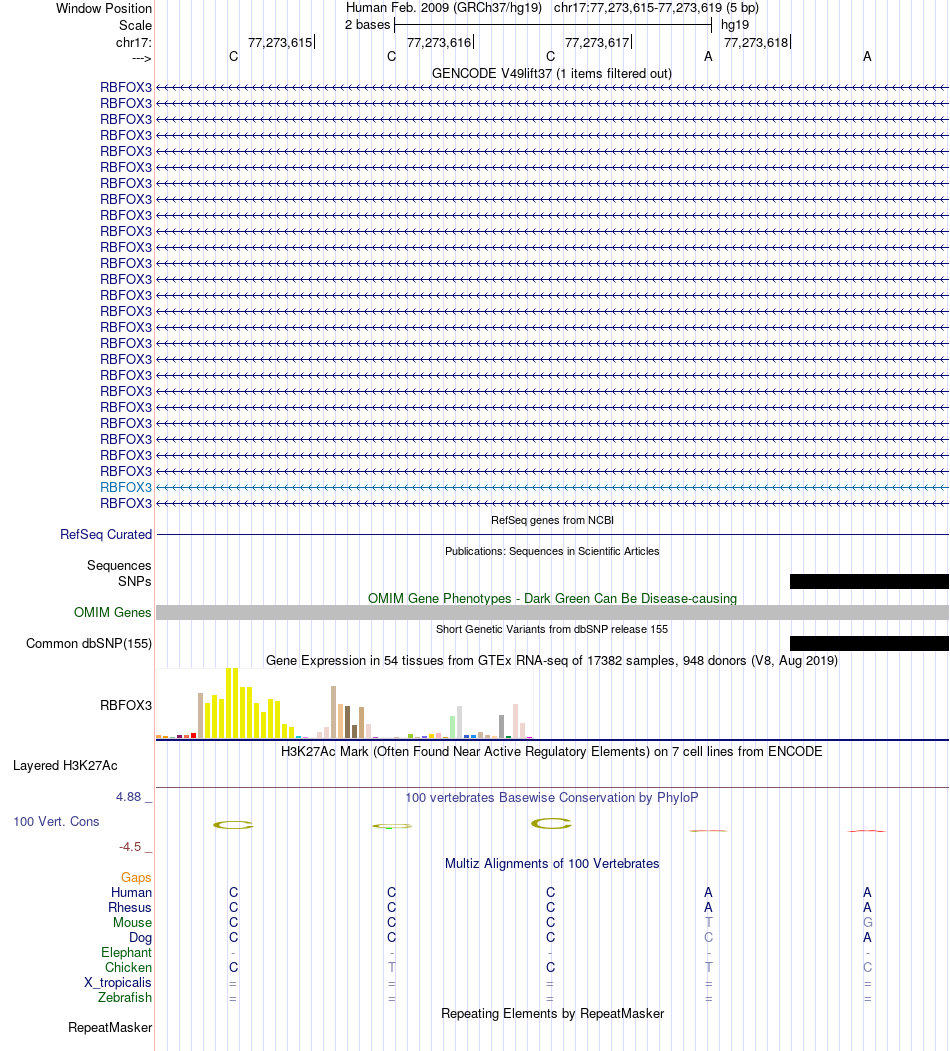Click the Rhesus species label
The image size is (950, 1051).
click(130, 908)
